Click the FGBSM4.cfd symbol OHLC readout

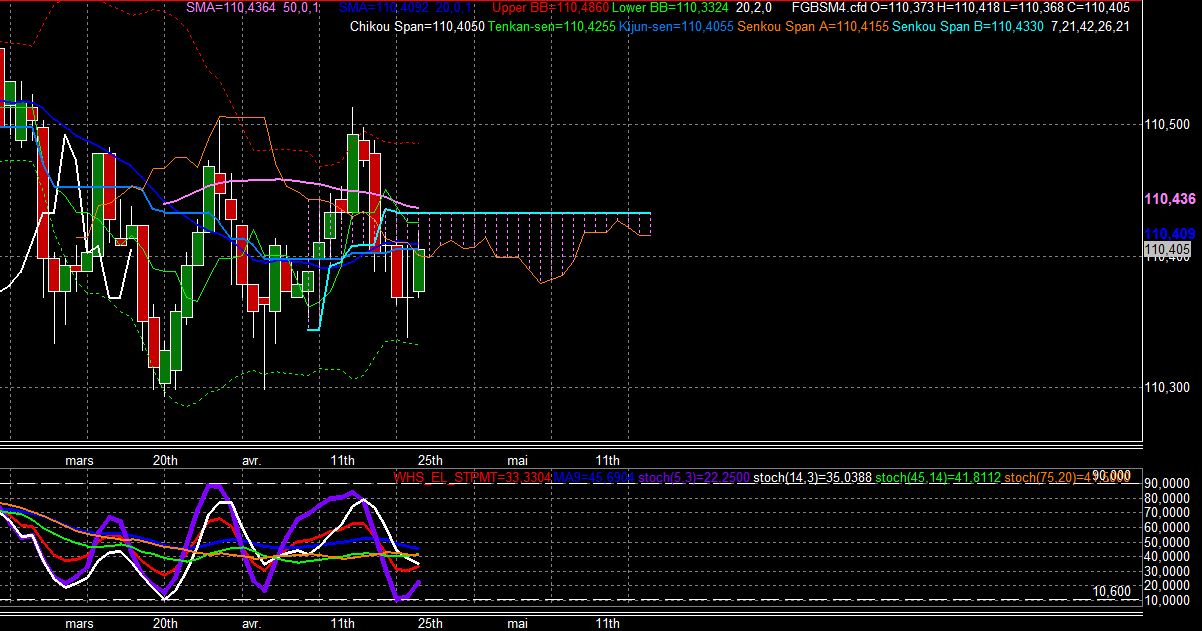pos(961,8)
